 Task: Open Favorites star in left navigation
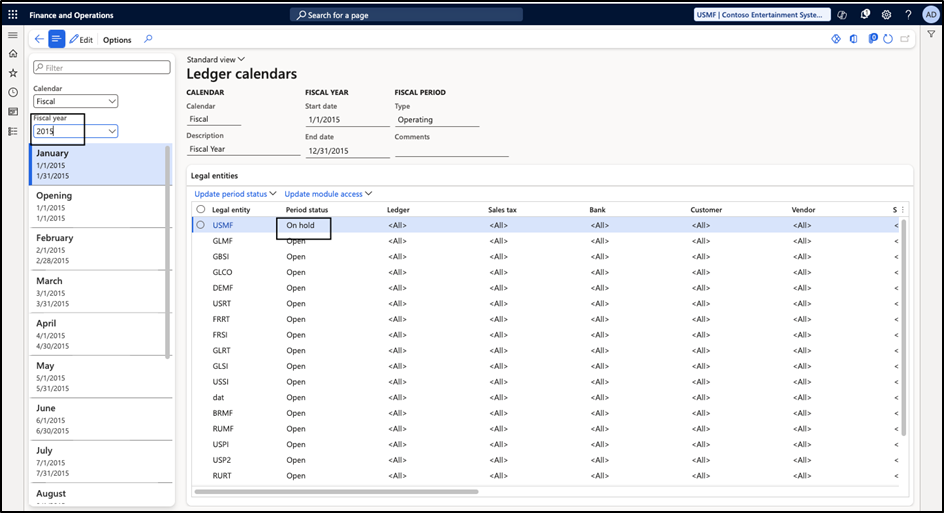point(13,73)
